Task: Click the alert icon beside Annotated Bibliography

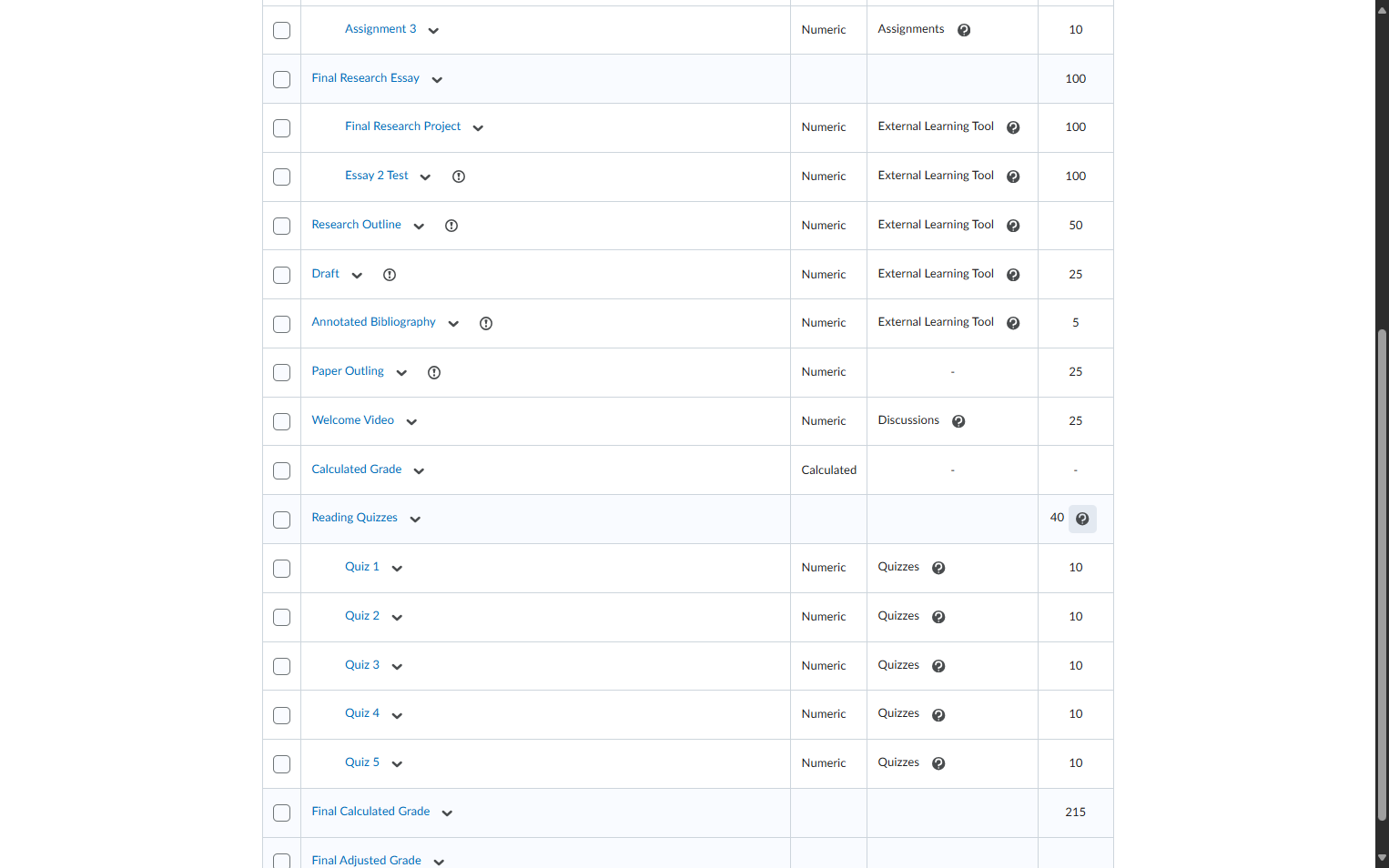Action: click(x=486, y=323)
